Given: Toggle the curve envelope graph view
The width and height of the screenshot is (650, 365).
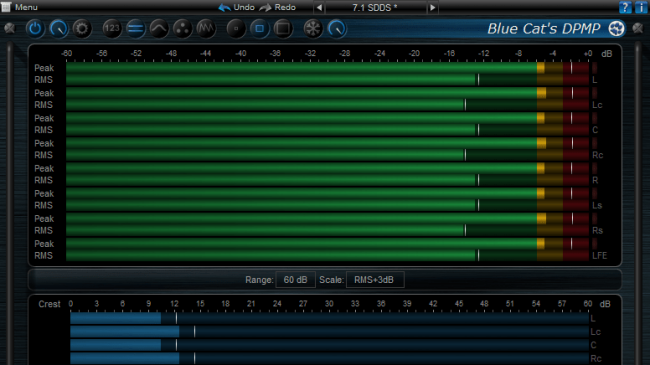Looking at the screenshot, I should pos(159,29).
